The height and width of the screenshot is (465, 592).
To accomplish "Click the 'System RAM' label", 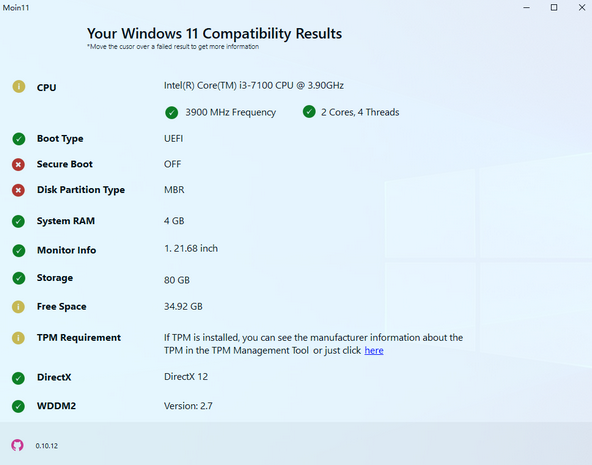I will pyautogui.click(x=66, y=221).
